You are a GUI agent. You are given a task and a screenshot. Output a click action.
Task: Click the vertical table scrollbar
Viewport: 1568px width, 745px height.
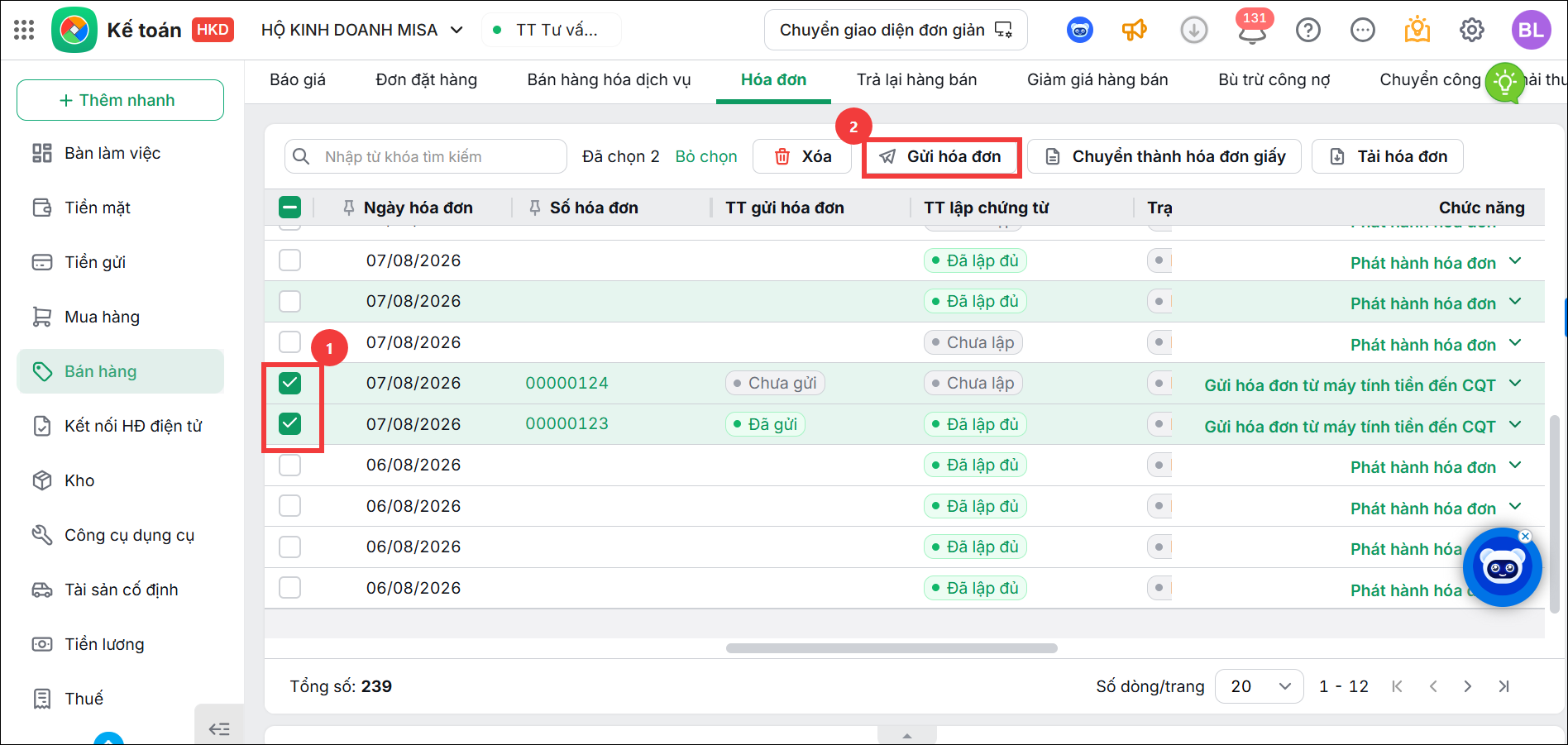(1554, 513)
